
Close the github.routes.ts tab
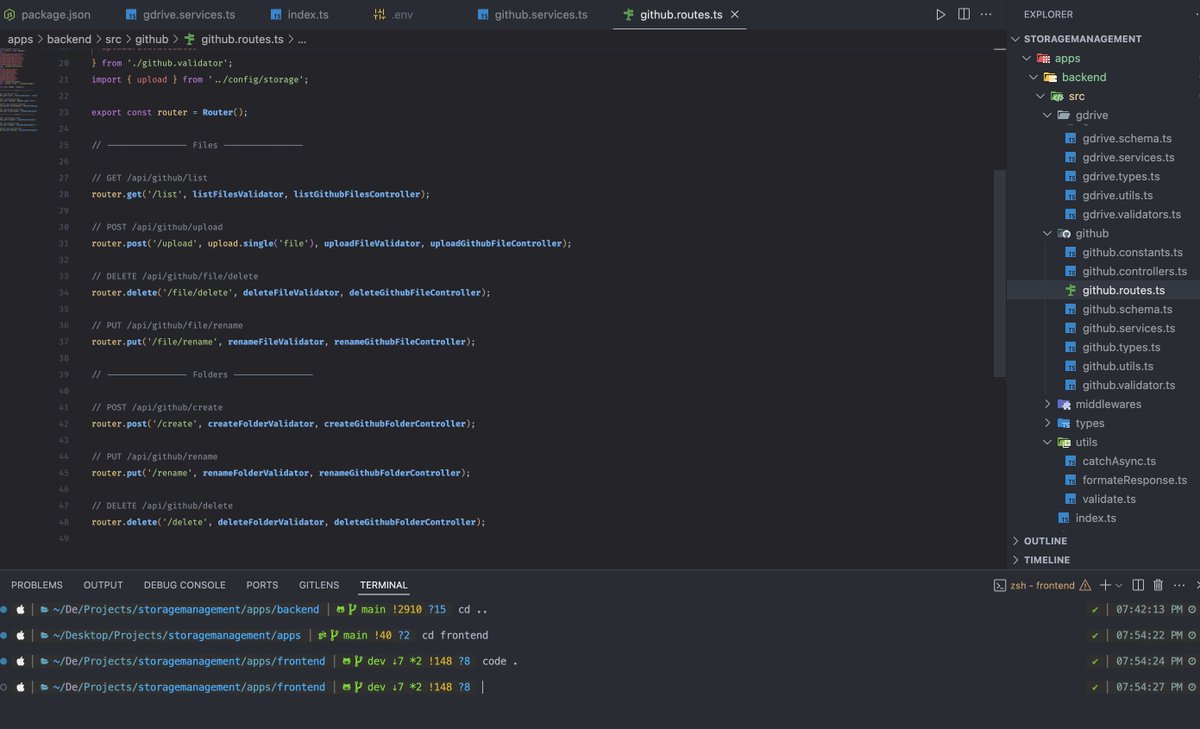click(736, 15)
